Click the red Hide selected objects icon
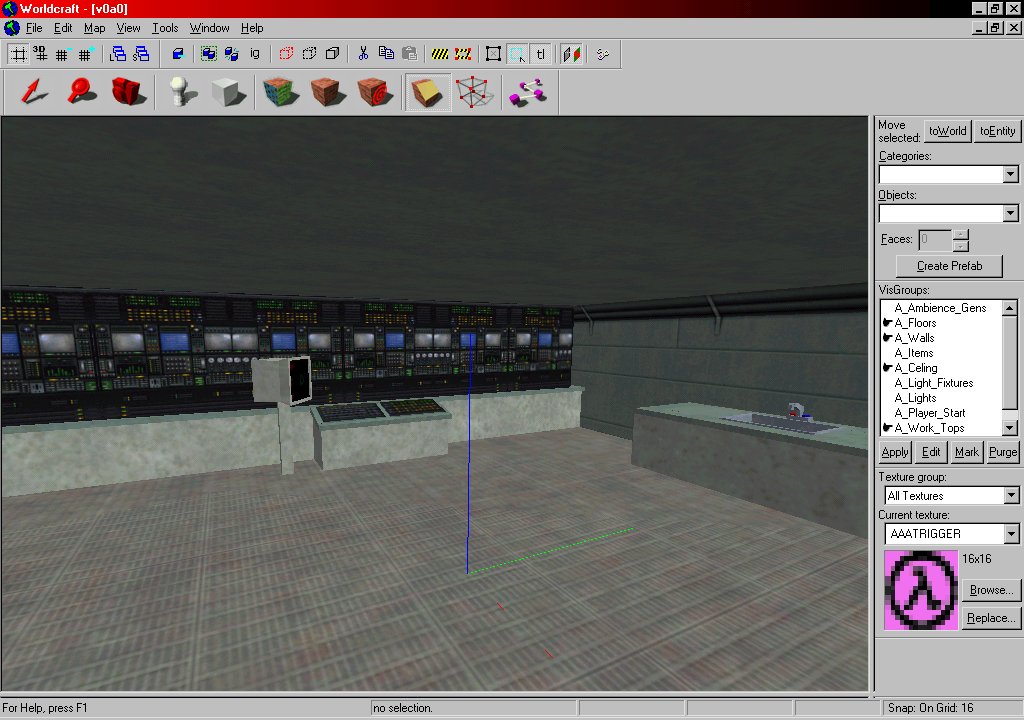 click(286, 54)
